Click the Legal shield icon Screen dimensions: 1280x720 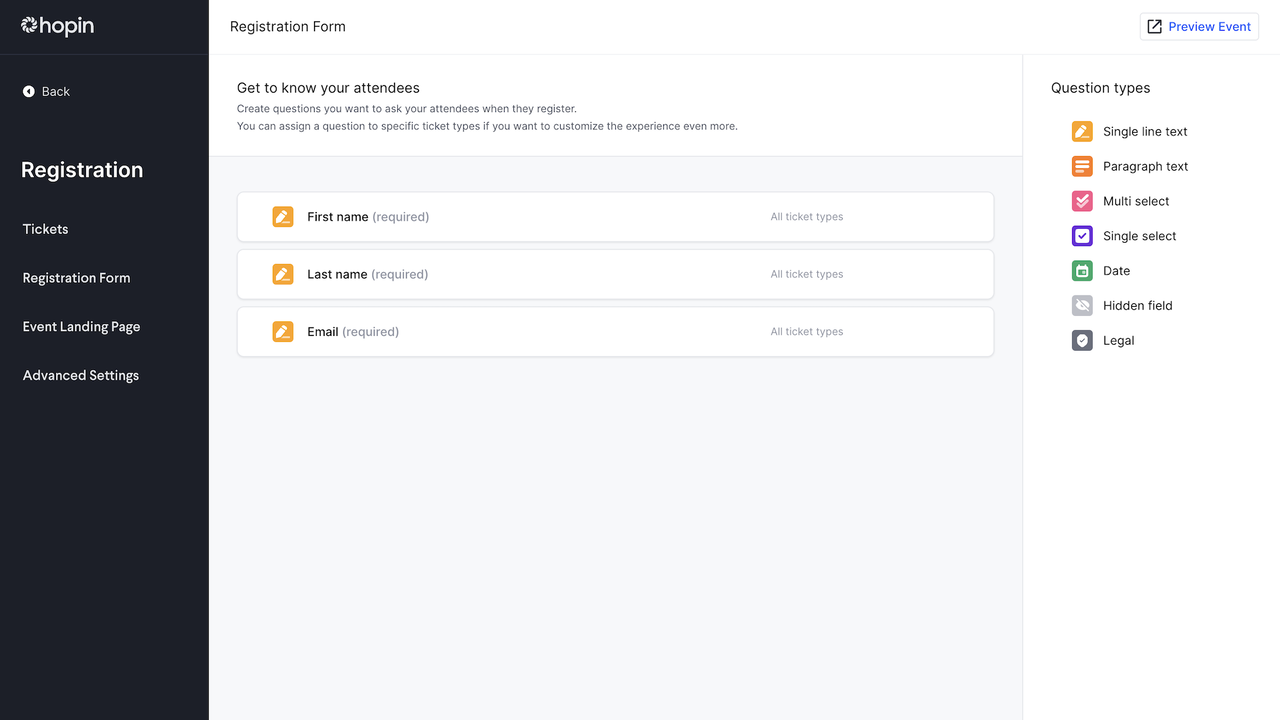(x=1082, y=341)
